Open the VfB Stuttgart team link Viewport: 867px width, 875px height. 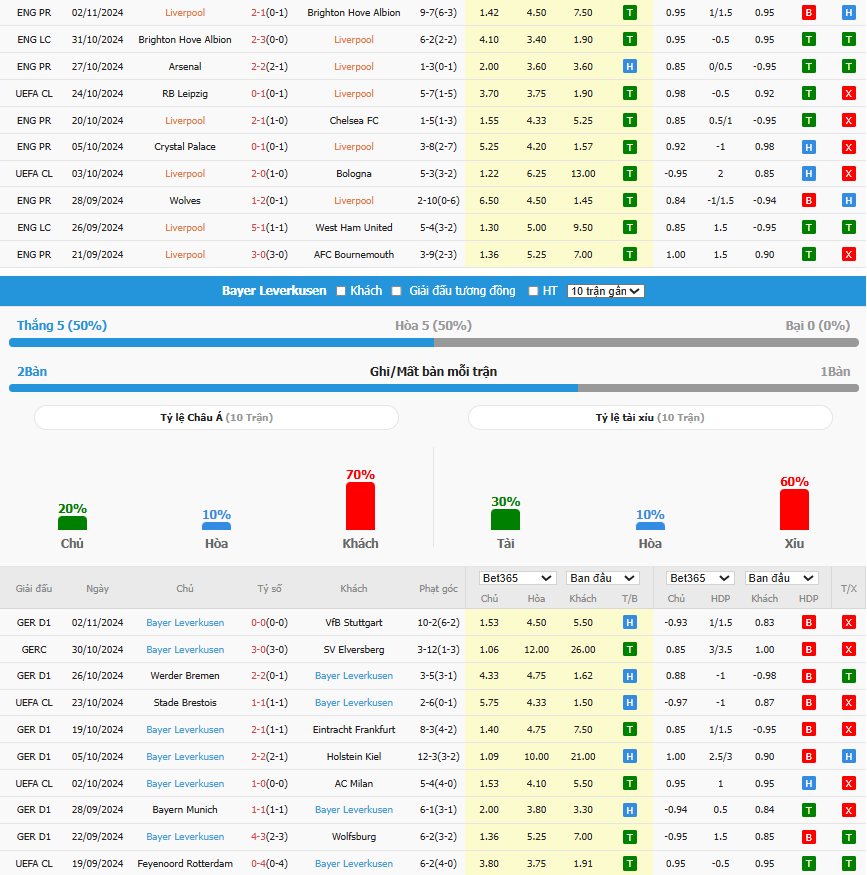coord(354,622)
